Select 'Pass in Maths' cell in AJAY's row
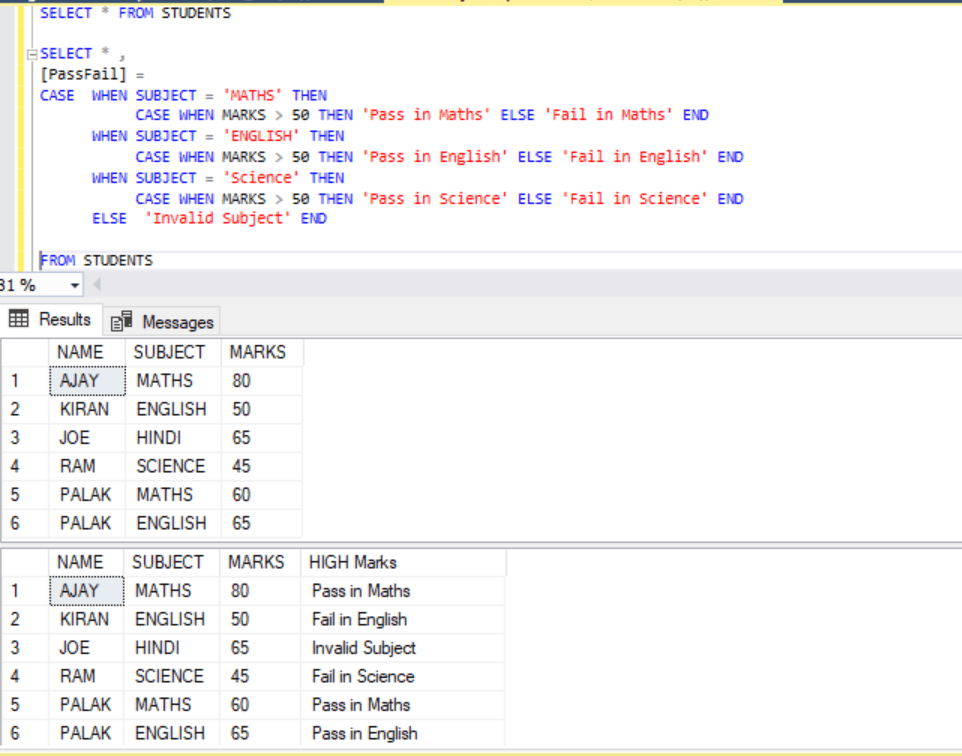This screenshot has height=756, width=962. [x=403, y=591]
